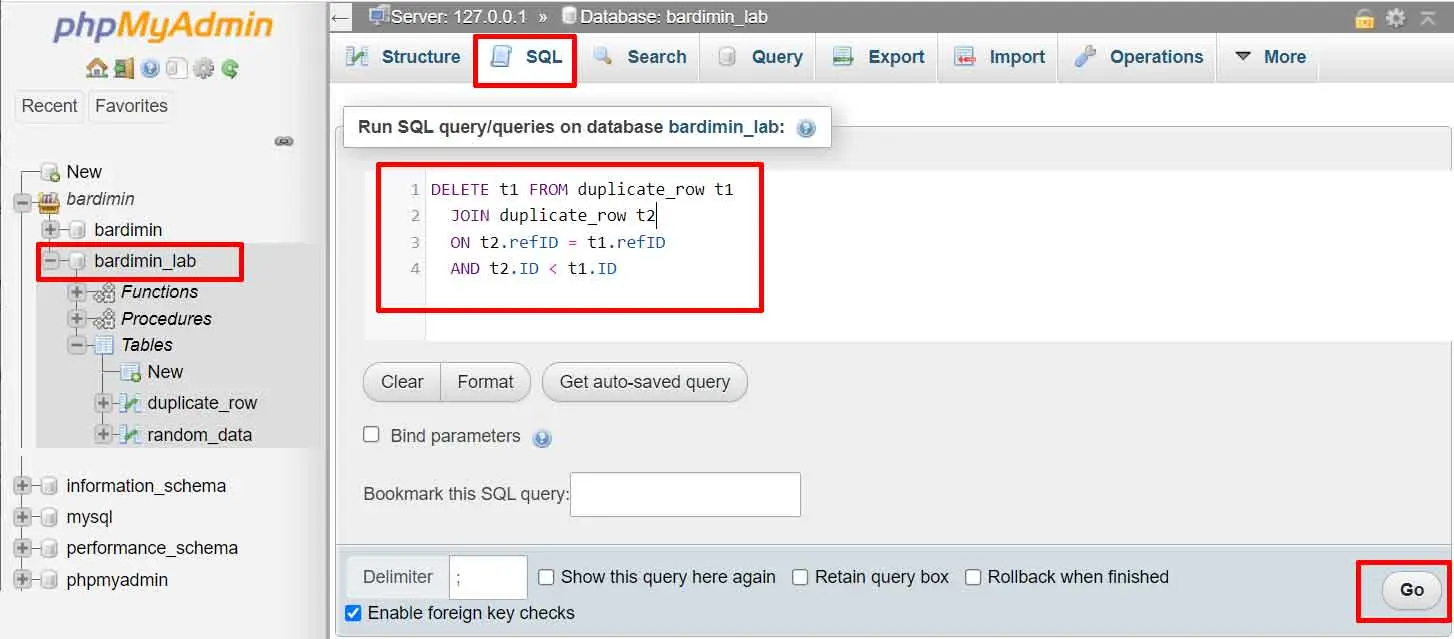Open the Structure tab
1454x639 pixels.
(403, 57)
